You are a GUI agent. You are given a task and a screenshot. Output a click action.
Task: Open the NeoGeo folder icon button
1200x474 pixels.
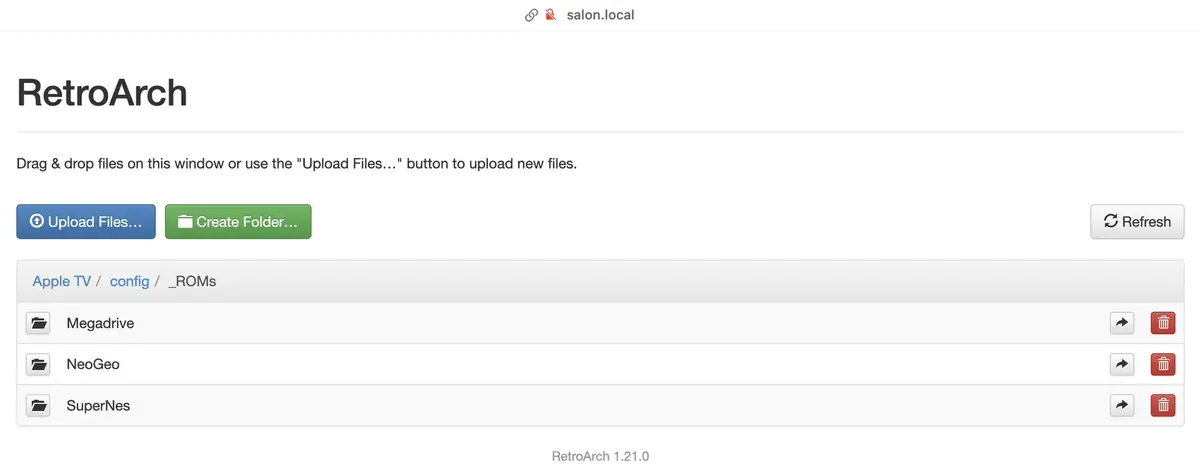pyautogui.click(x=38, y=365)
